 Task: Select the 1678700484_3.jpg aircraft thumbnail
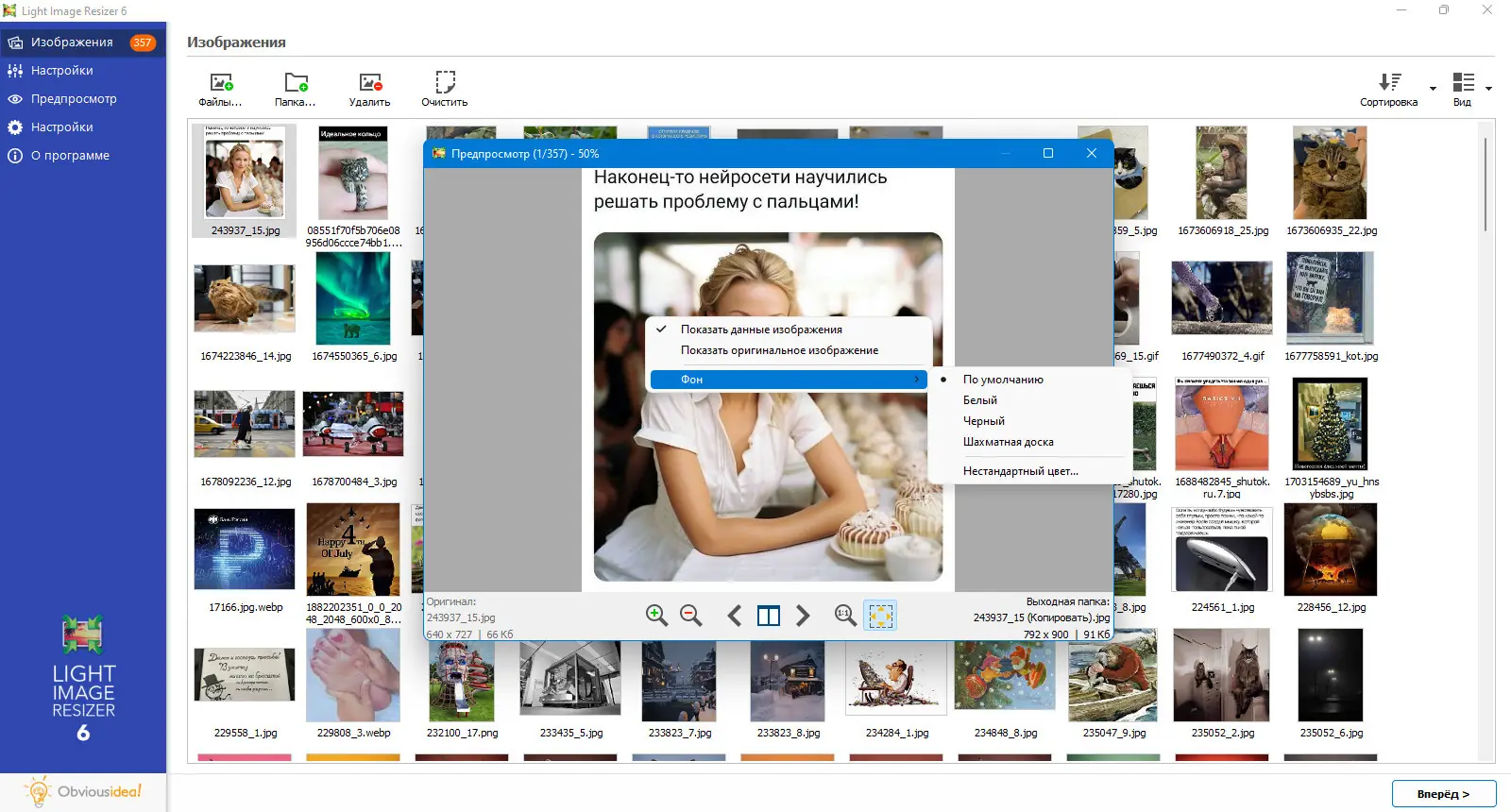coord(353,424)
